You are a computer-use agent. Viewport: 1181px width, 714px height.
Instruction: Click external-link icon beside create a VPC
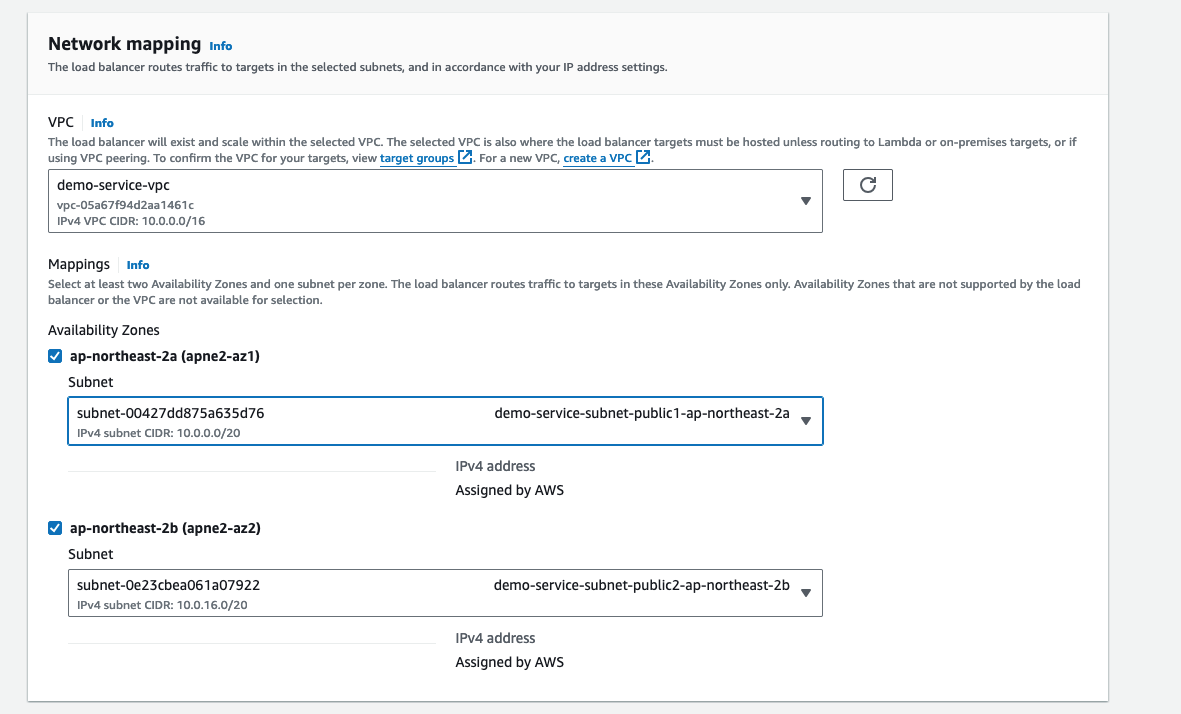(x=643, y=157)
